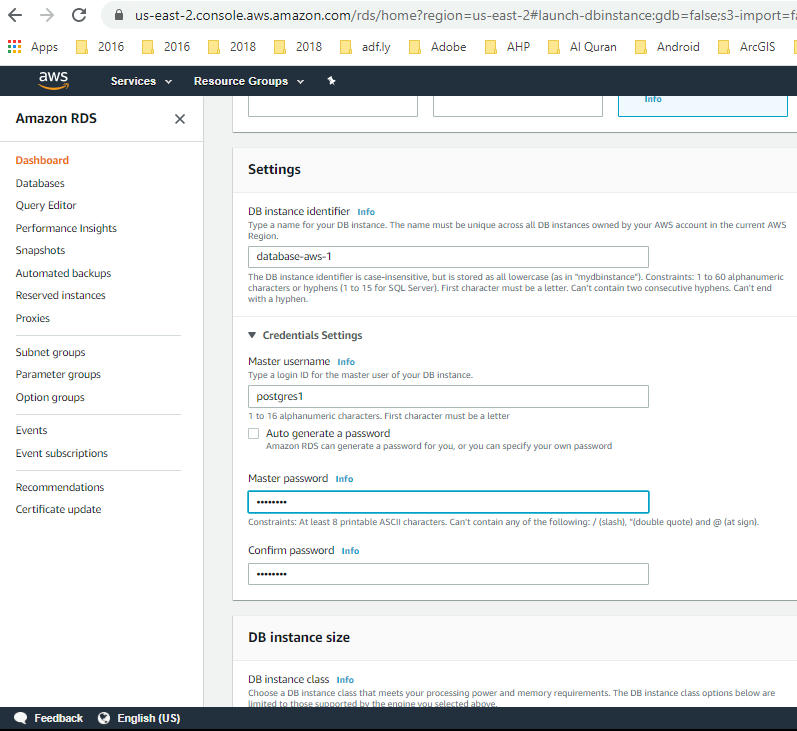
Task: Open the Al Quran bookmark folder
Action: [x=582, y=47]
